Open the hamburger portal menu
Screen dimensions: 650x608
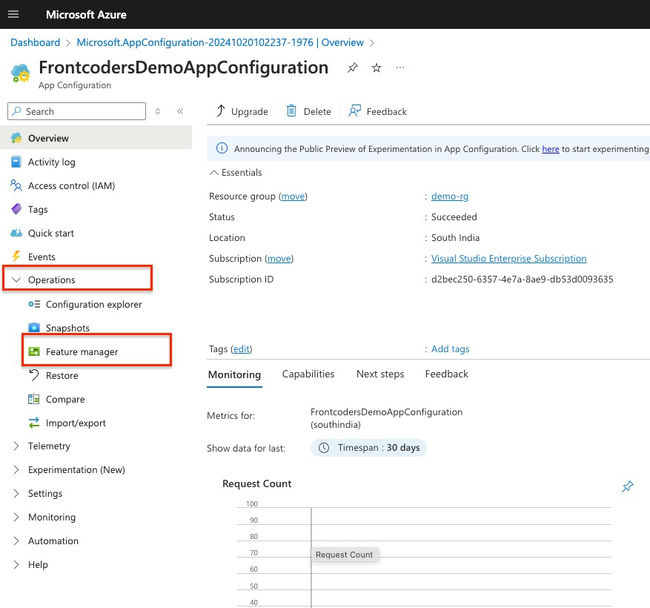[x=13, y=15]
